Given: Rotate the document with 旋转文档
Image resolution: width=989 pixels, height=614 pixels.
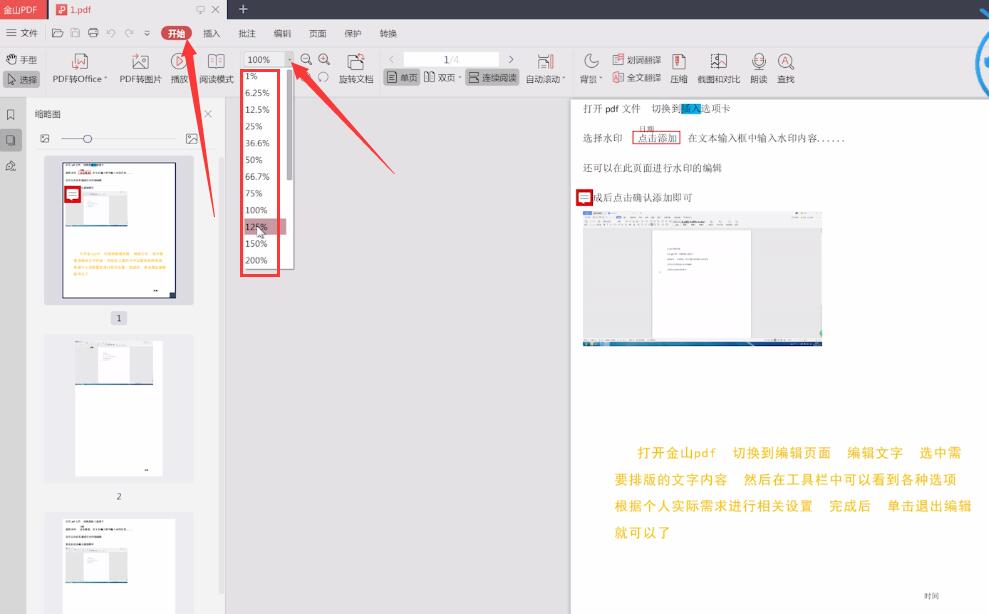Looking at the screenshot, I should pos(356,69).
